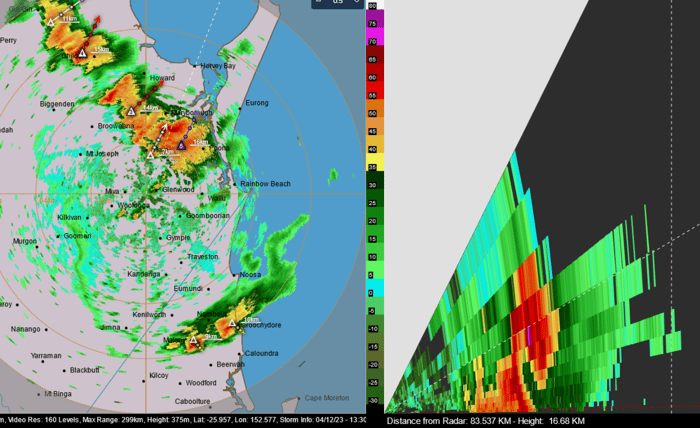Click the Kandanga town label
The image size is (700, 428).
(x=144, y=274)
